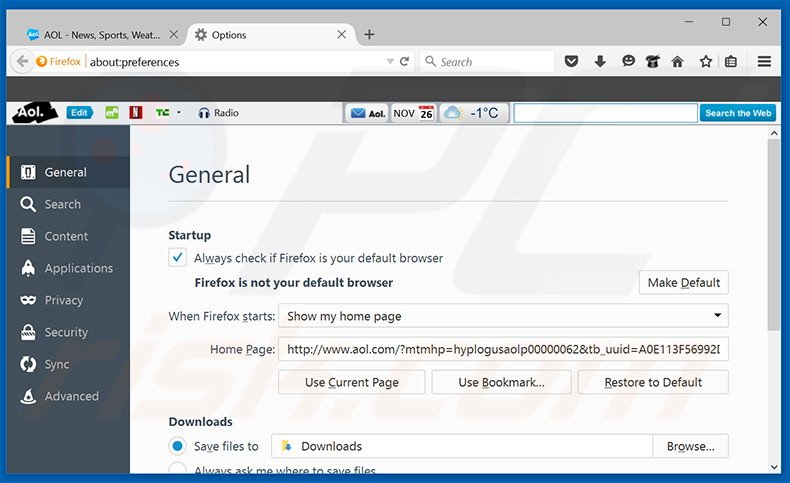Click Use Current Page button
Image resolution: width=790 pixels, height=483 pixels.
click(352, 382)
